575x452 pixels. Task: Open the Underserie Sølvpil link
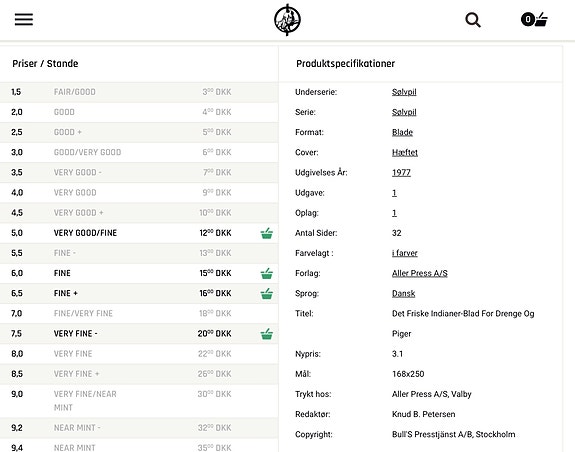click(404, 92)
